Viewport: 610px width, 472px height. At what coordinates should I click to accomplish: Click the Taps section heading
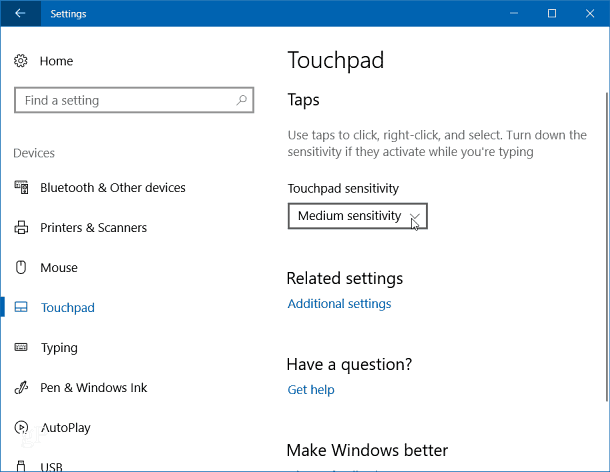[303, 100]
